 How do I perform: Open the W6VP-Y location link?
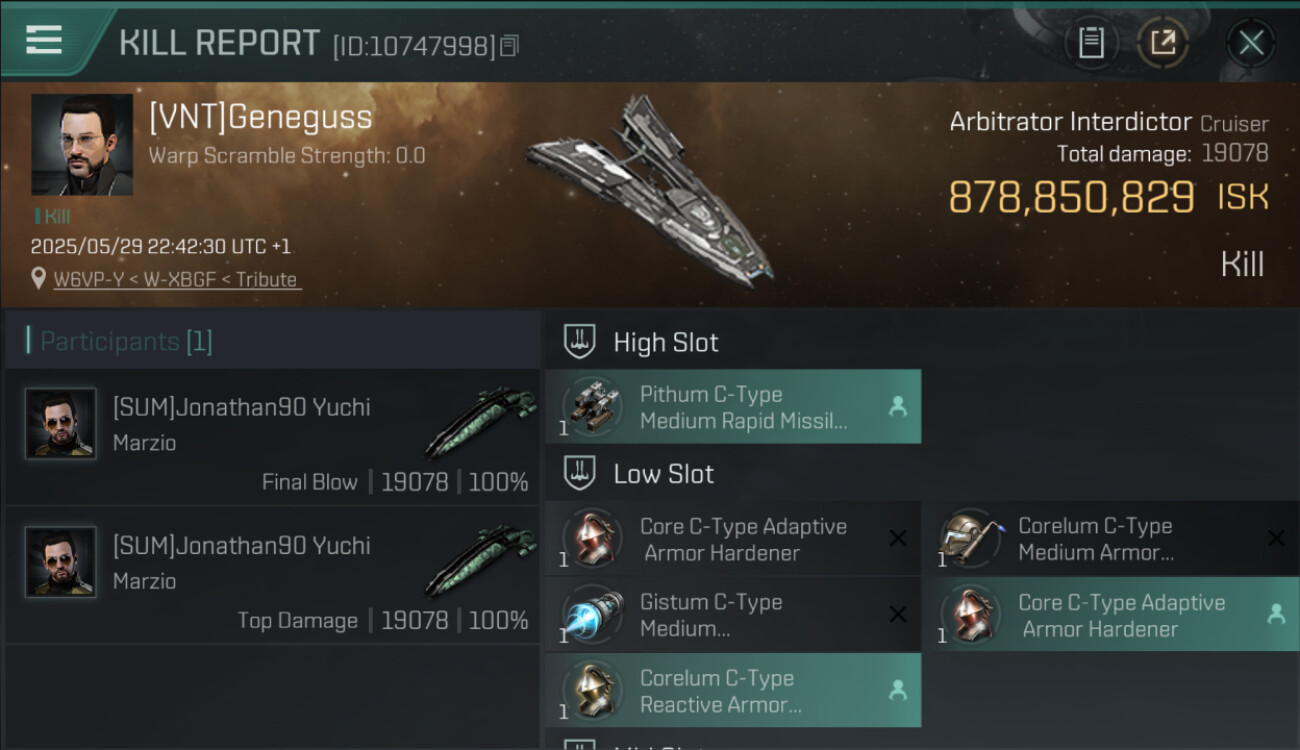tap(176, 279)
